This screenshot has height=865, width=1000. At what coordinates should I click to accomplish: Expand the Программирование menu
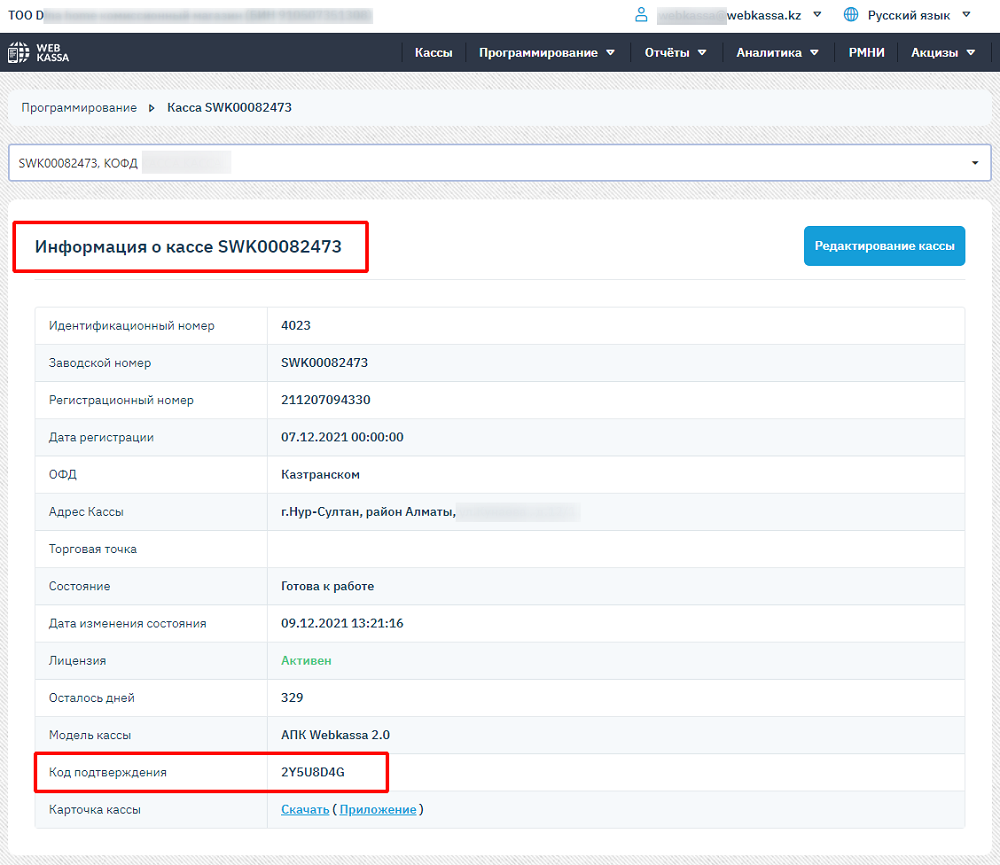coord(547,53)
